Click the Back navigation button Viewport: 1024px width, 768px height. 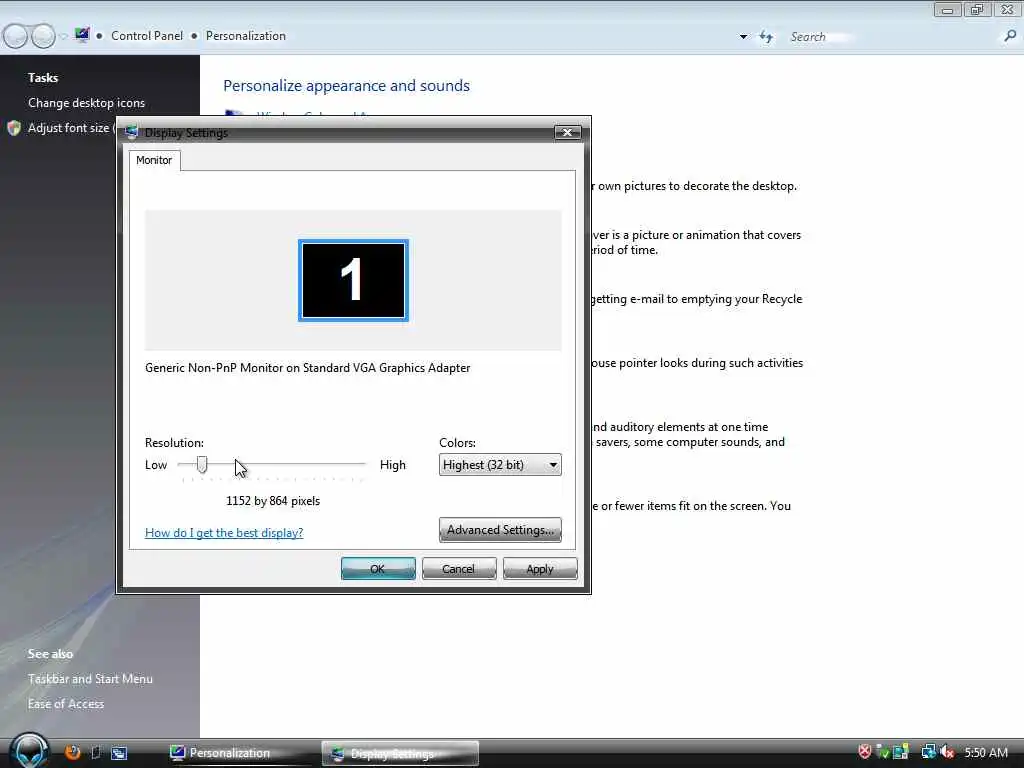[x=15, y=36]
